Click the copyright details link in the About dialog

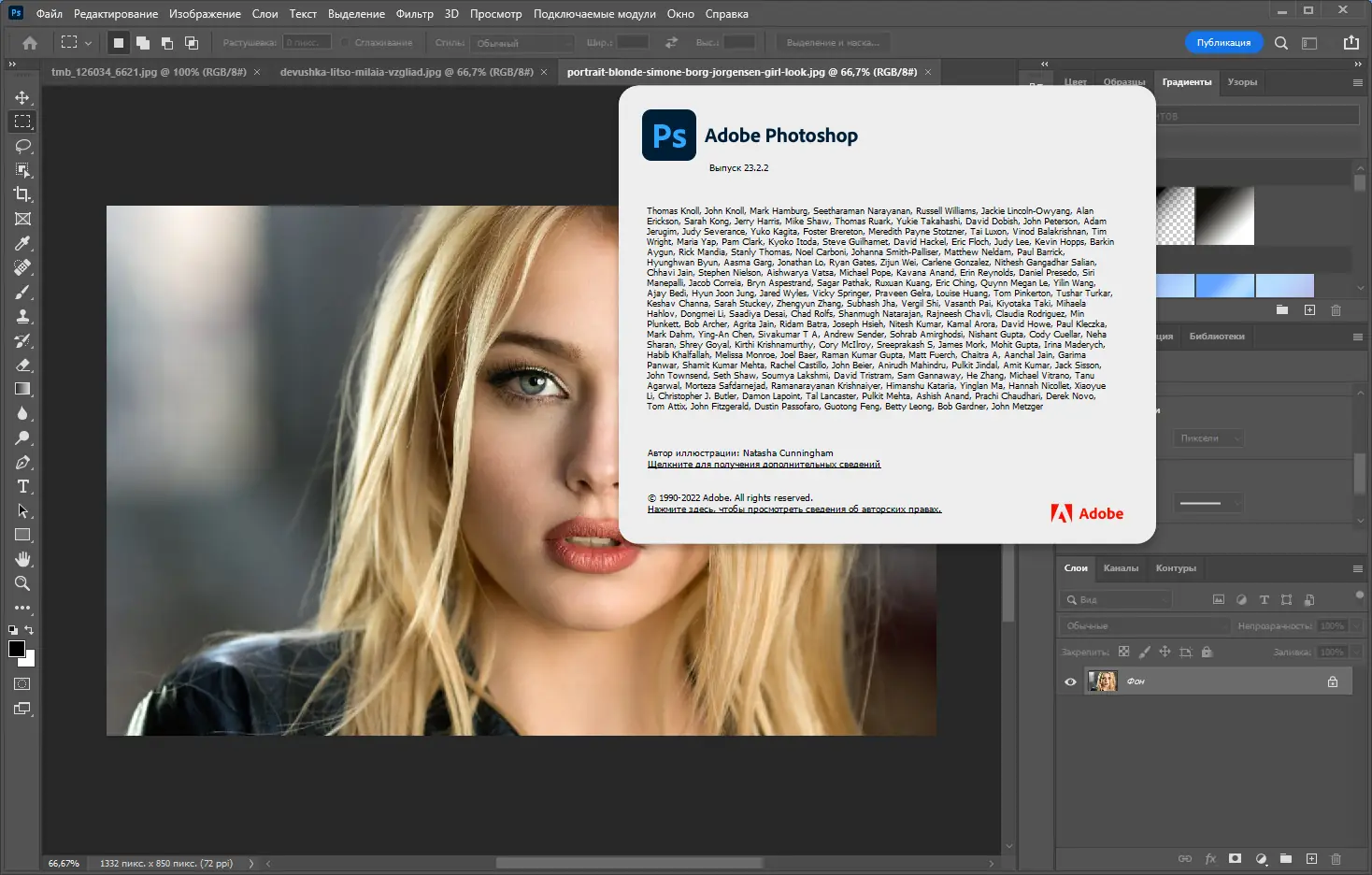coord(793,509)
